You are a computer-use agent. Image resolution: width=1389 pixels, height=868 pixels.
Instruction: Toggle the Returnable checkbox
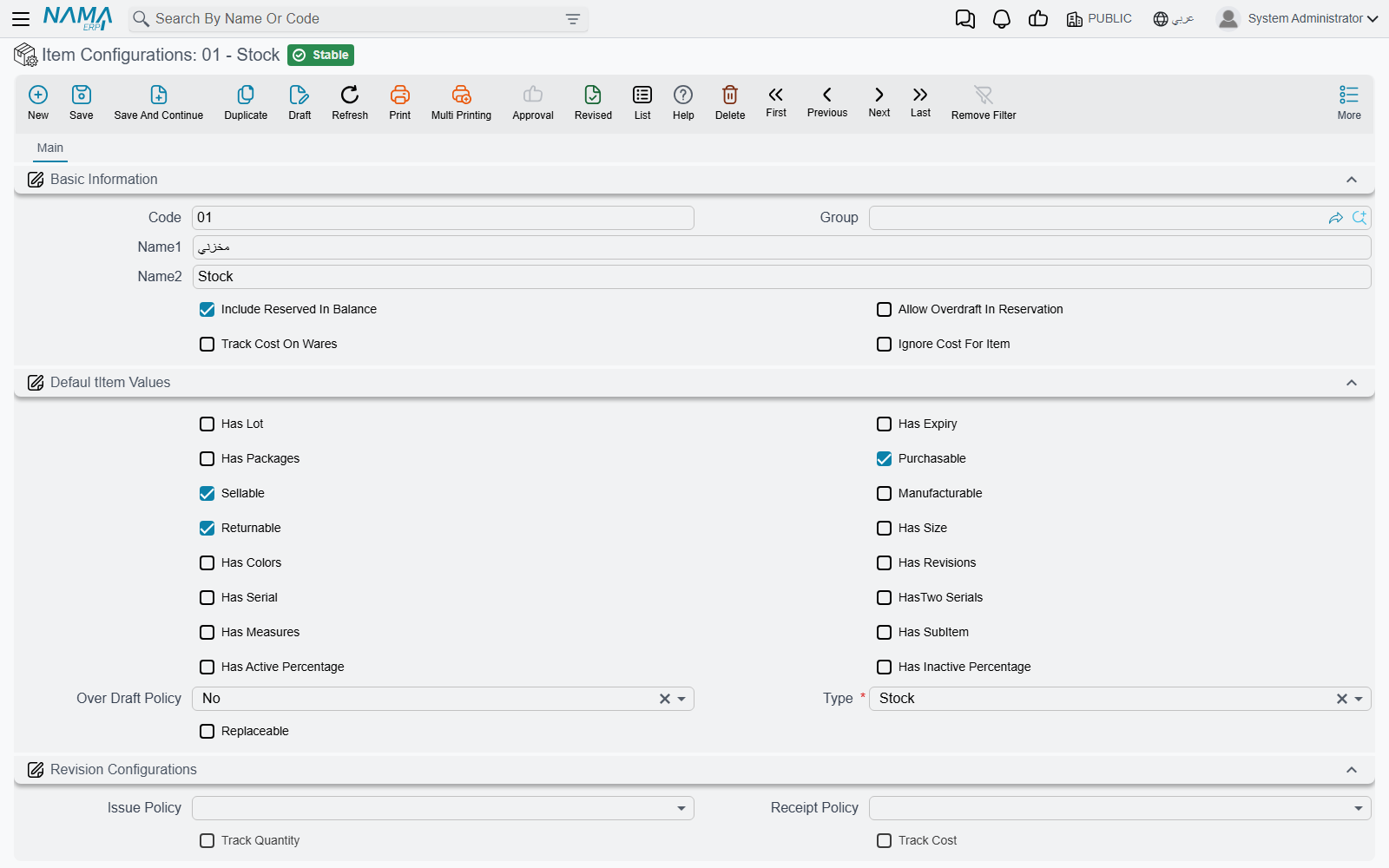207,528
